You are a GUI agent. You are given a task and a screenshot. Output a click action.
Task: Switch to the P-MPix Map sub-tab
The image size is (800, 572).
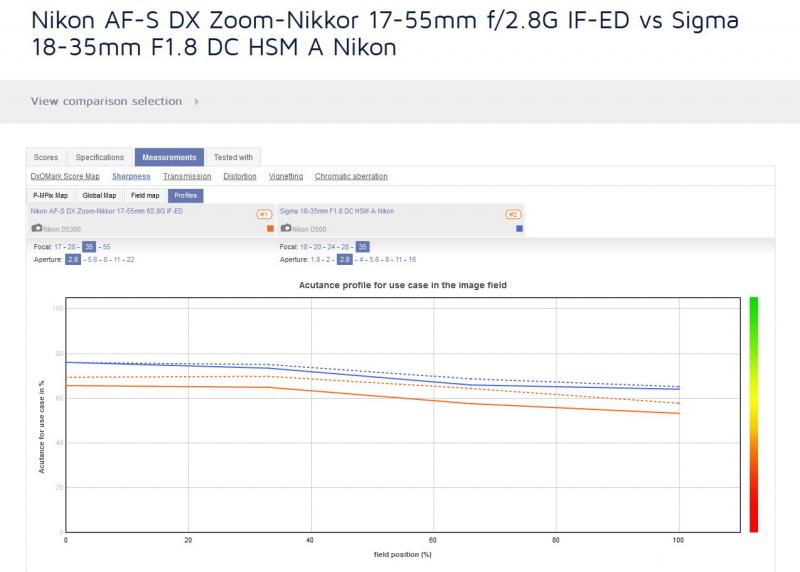[51, 195]
